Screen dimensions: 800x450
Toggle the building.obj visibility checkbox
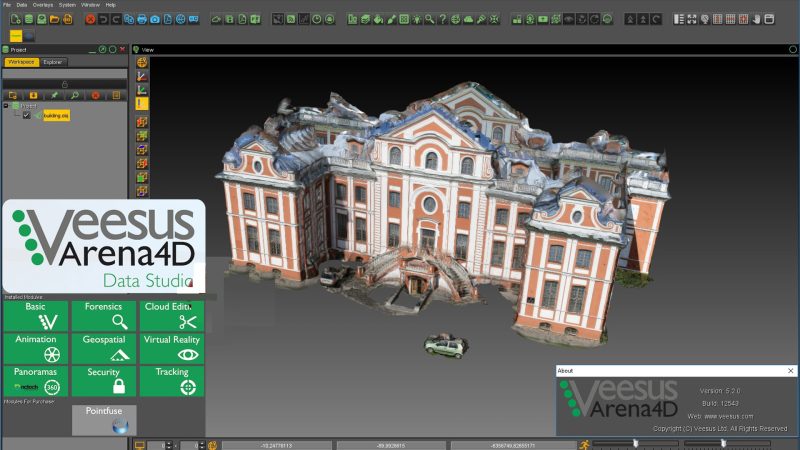tap(26, 116)
